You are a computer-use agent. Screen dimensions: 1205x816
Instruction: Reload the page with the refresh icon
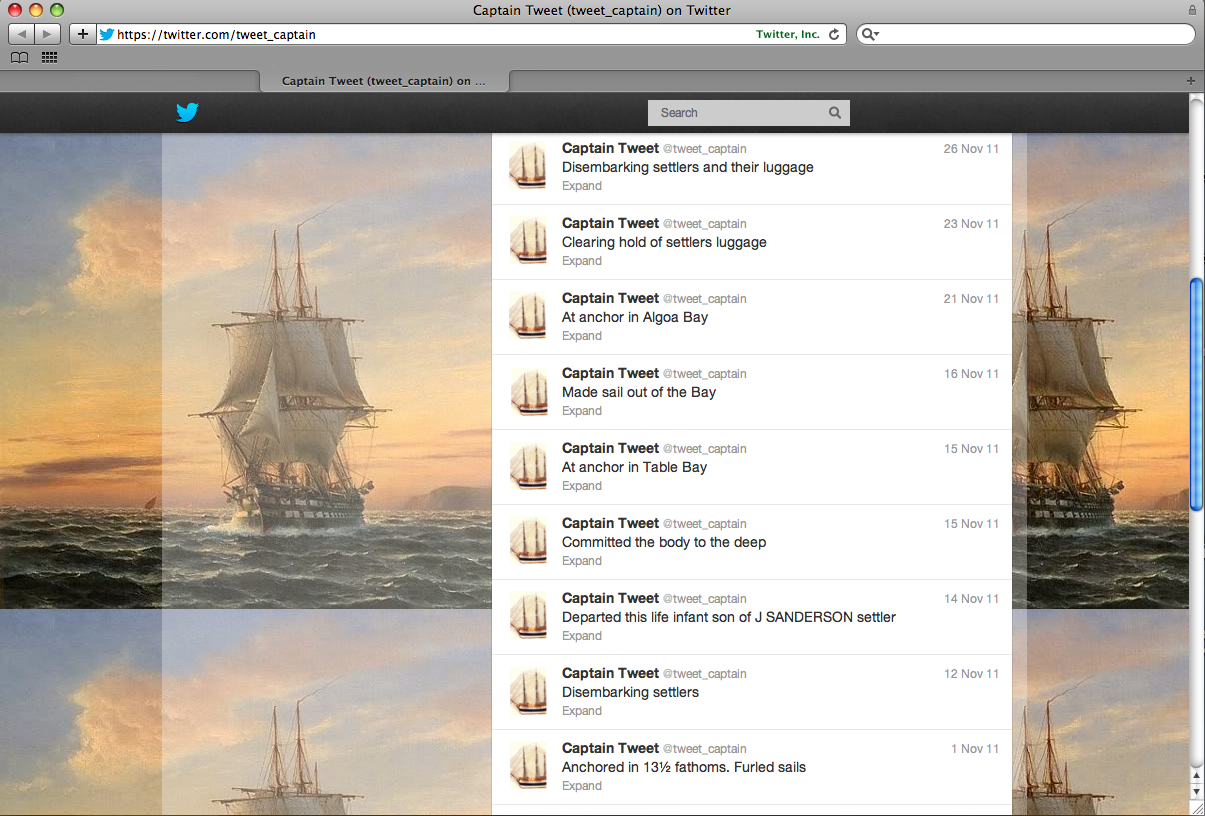(834, 34)
